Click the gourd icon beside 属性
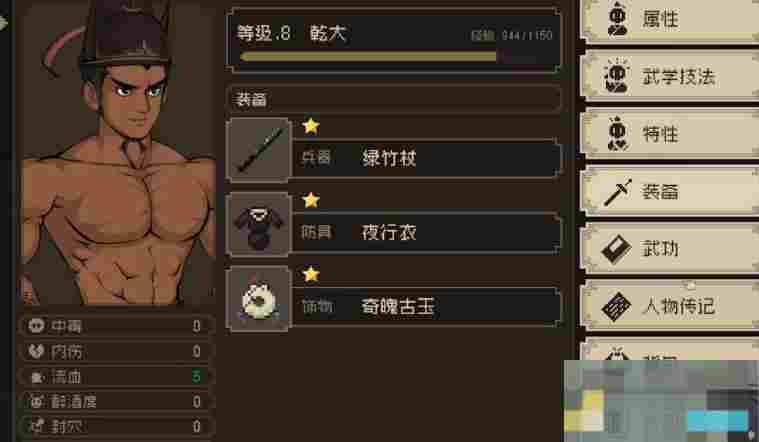This screenshot has width=759, height=442. pos(618,19)
